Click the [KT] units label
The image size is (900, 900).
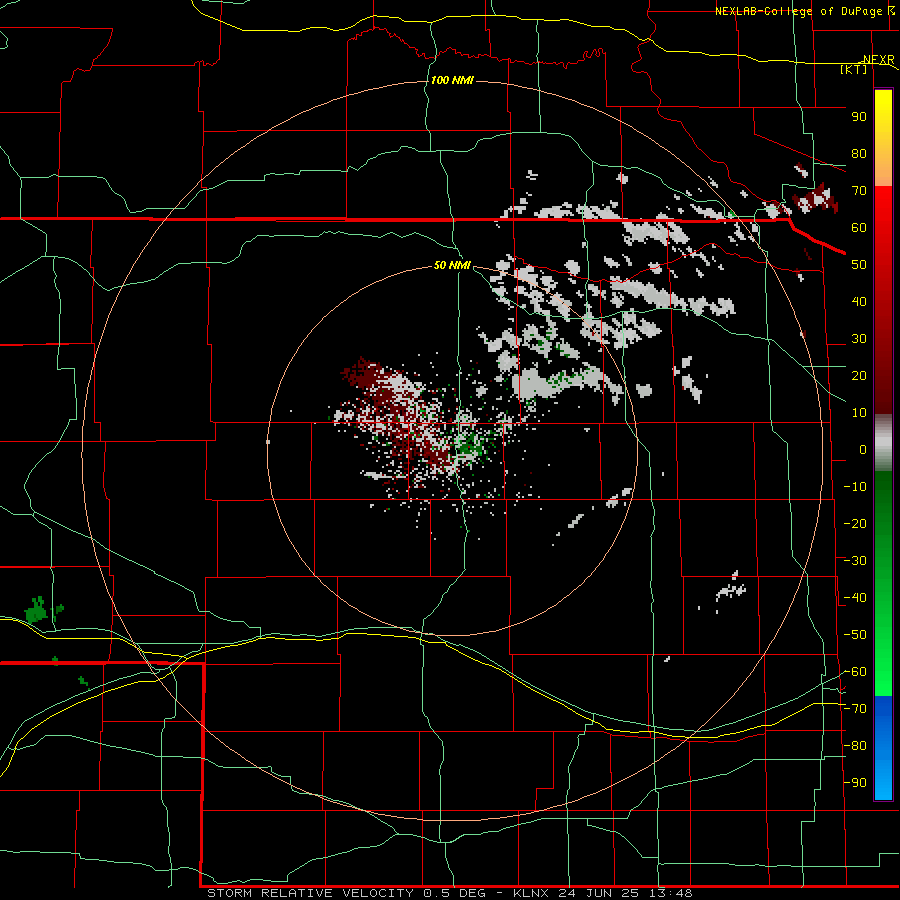pos(854,69)
